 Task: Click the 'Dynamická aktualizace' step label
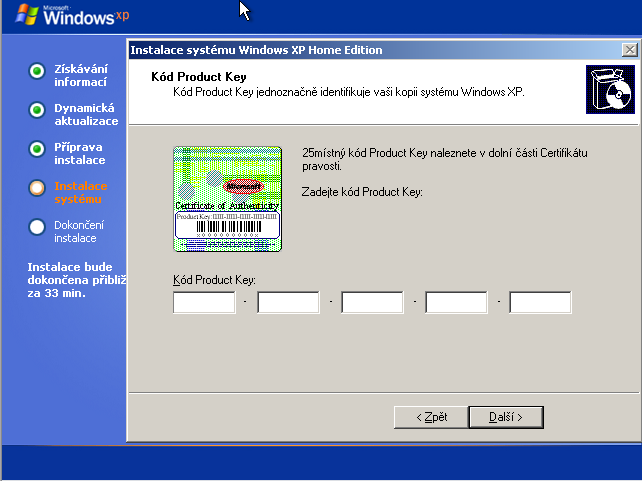(86, 114)
